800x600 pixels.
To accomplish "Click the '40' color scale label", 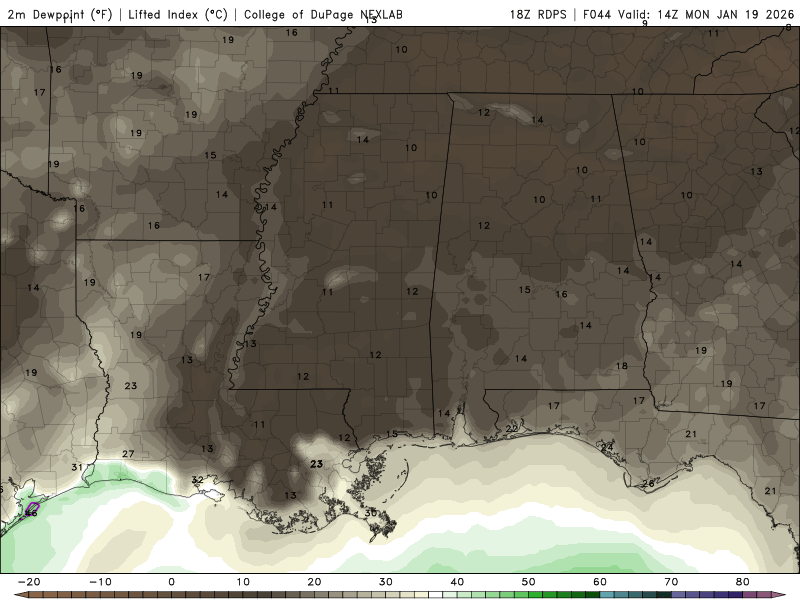I will tap(457, 582).
